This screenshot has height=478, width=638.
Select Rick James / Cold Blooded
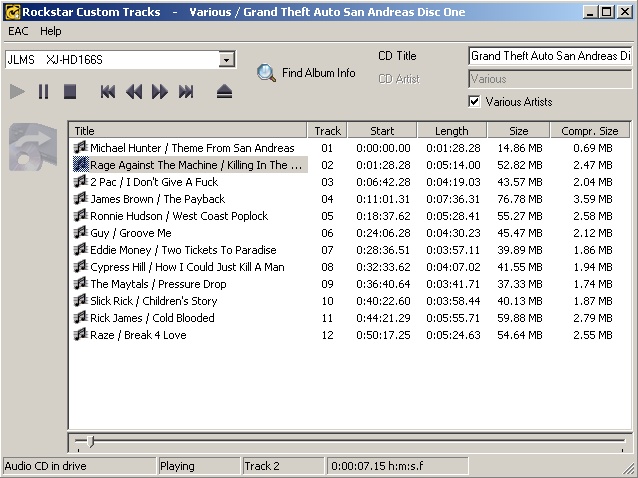pos(152,318)
